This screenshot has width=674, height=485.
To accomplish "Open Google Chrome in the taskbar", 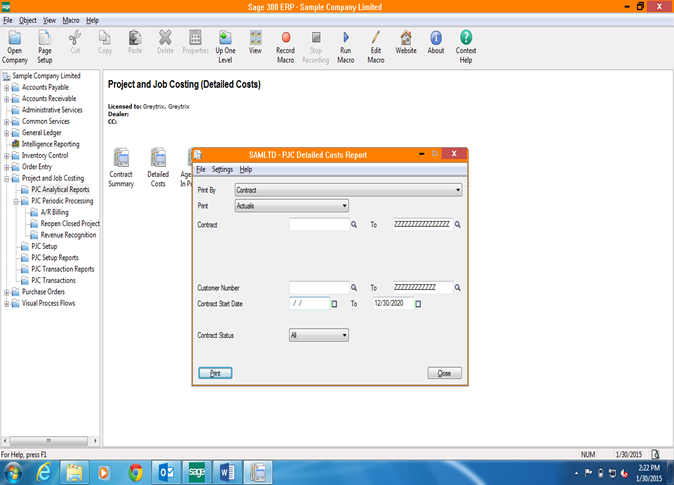I will tap(135, 473).
